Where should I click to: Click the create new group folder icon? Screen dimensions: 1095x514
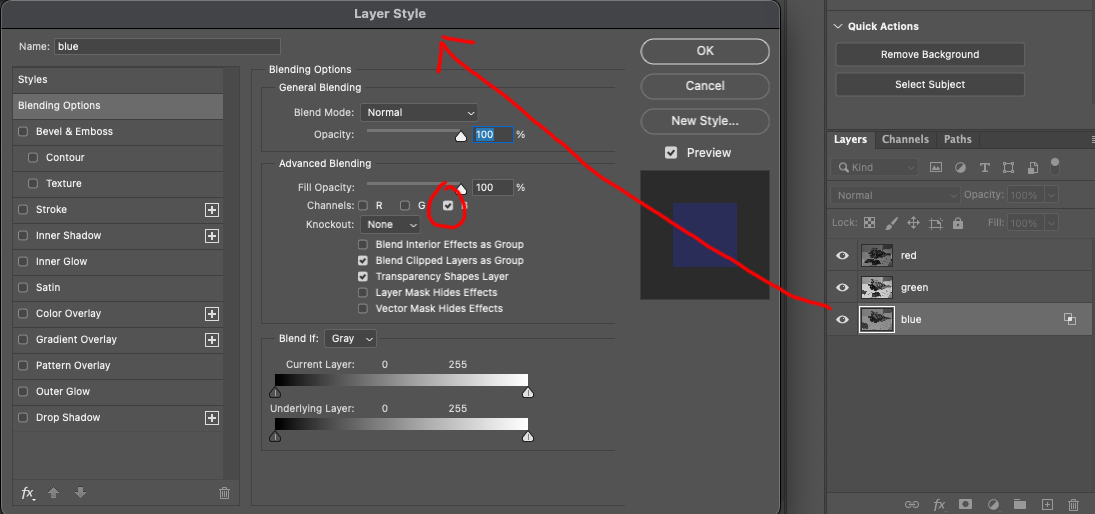pyautogui.click(x=1020, y=505)
